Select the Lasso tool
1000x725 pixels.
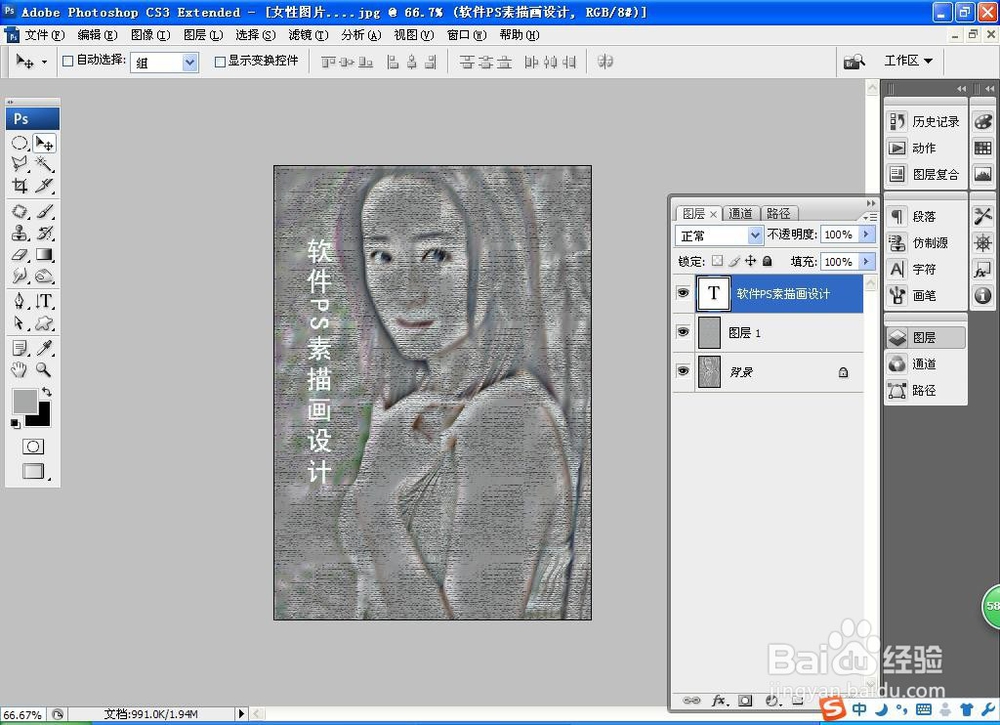[x=20, y=163]
